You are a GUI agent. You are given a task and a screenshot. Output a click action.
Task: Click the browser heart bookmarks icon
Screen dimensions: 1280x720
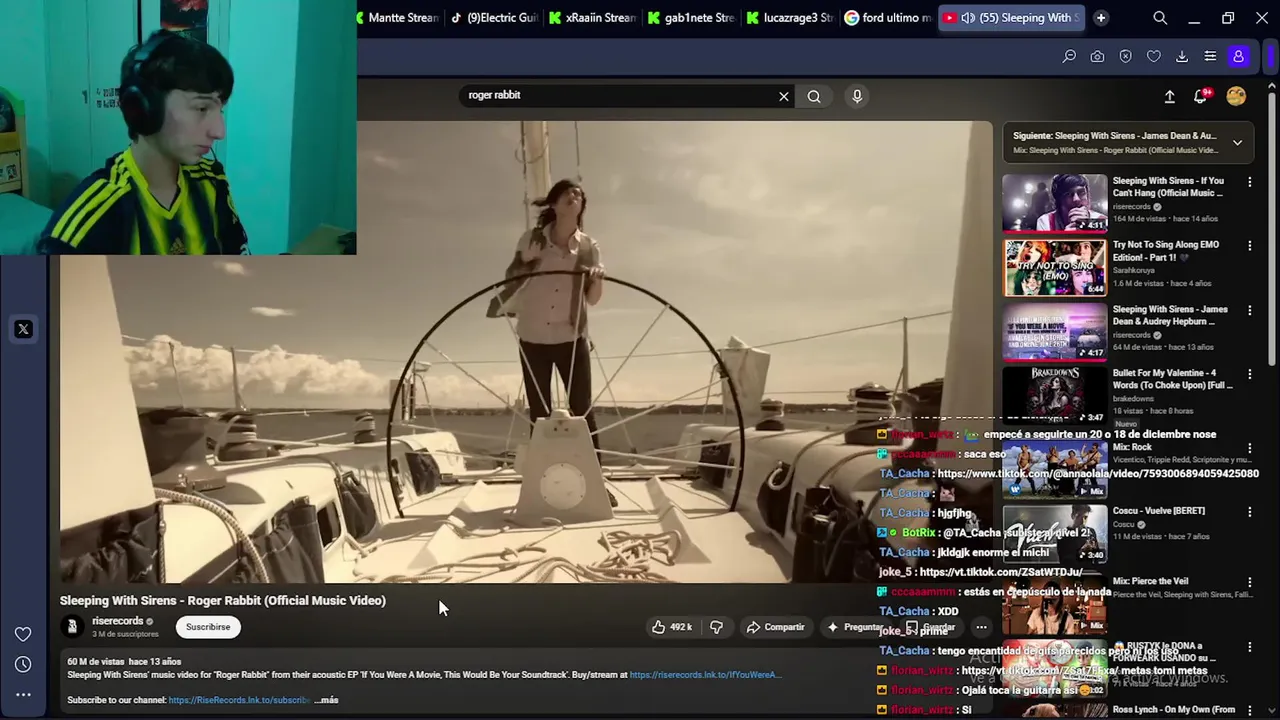click(x=1153, y=57)
